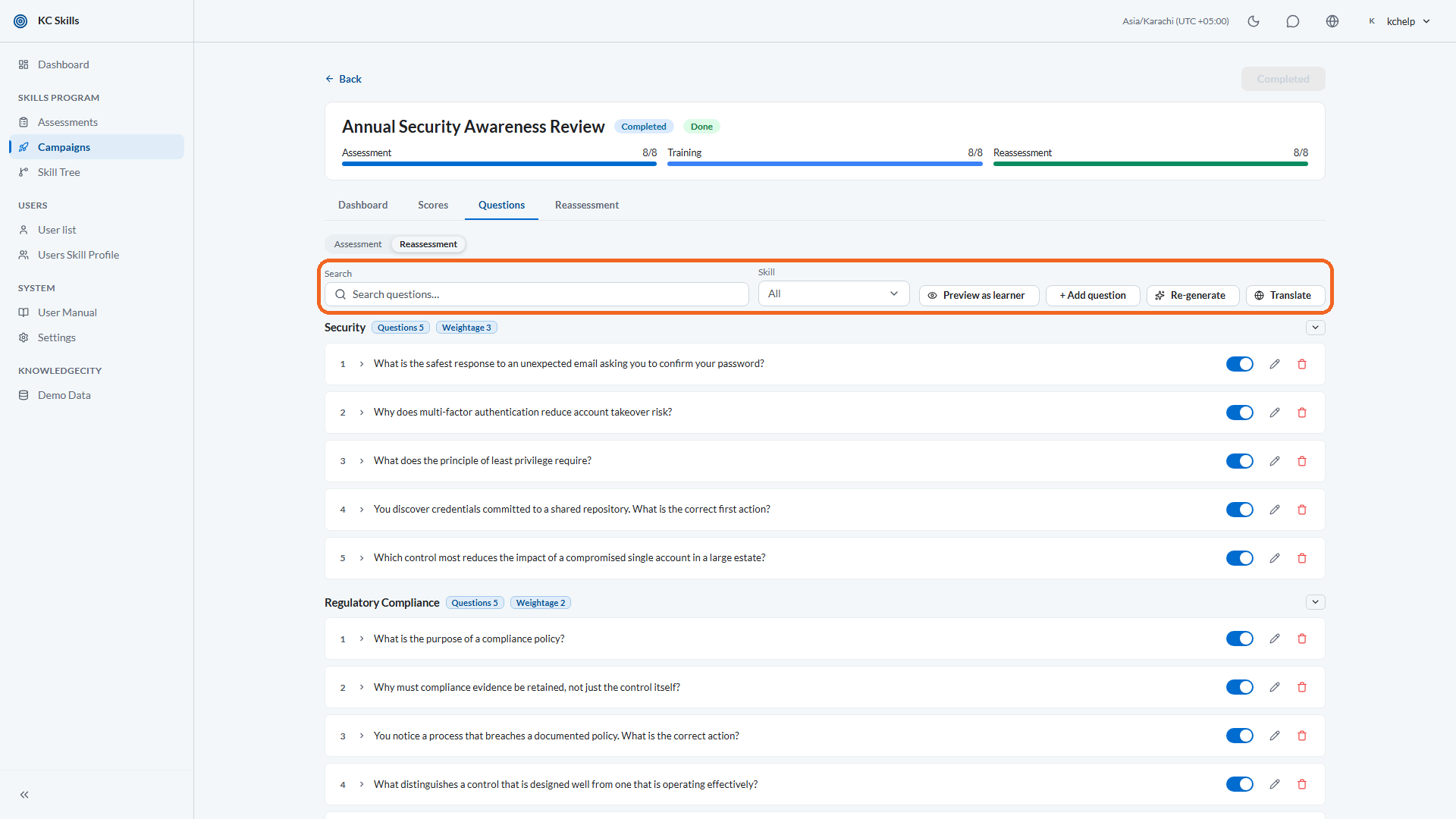The height and width of the screenshot is (819, 1456).
Task: Delete the multi-factor authentication question
Action: coord(1302,413)
